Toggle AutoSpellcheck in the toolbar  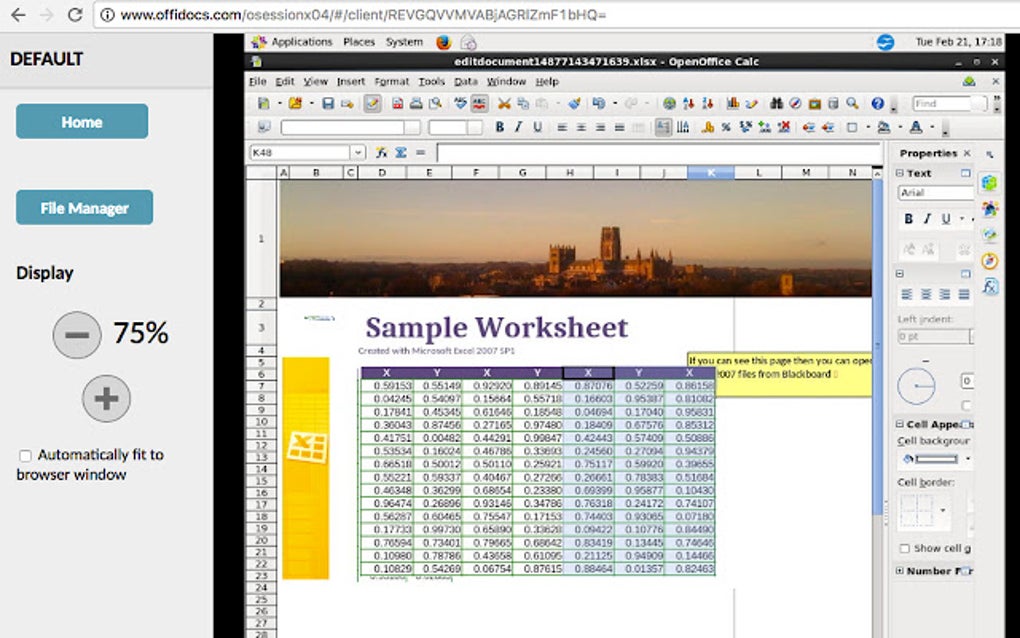[x=479, y=103]
